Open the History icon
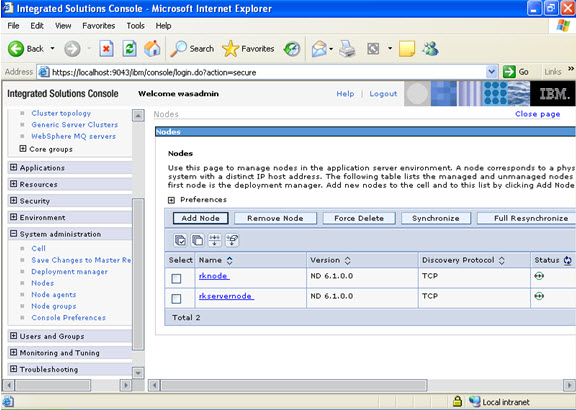 (x=292, y=49)
